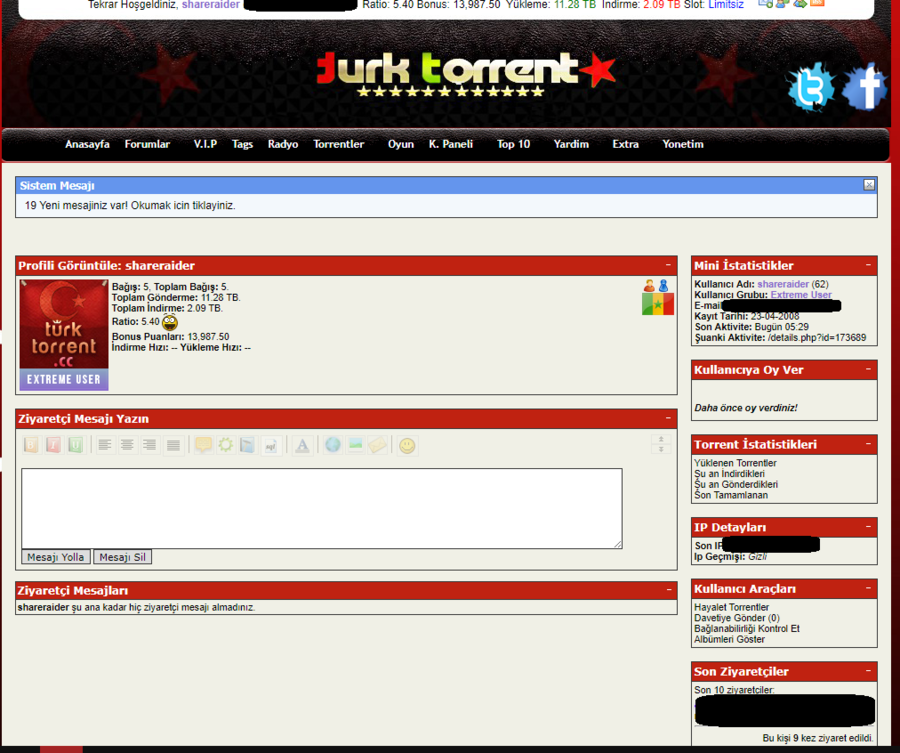This screenshot has width=900, height=753.
Task: Collapse the Ziyaretçi Mesajı Yazın panel
Action: tap(668, 418)
